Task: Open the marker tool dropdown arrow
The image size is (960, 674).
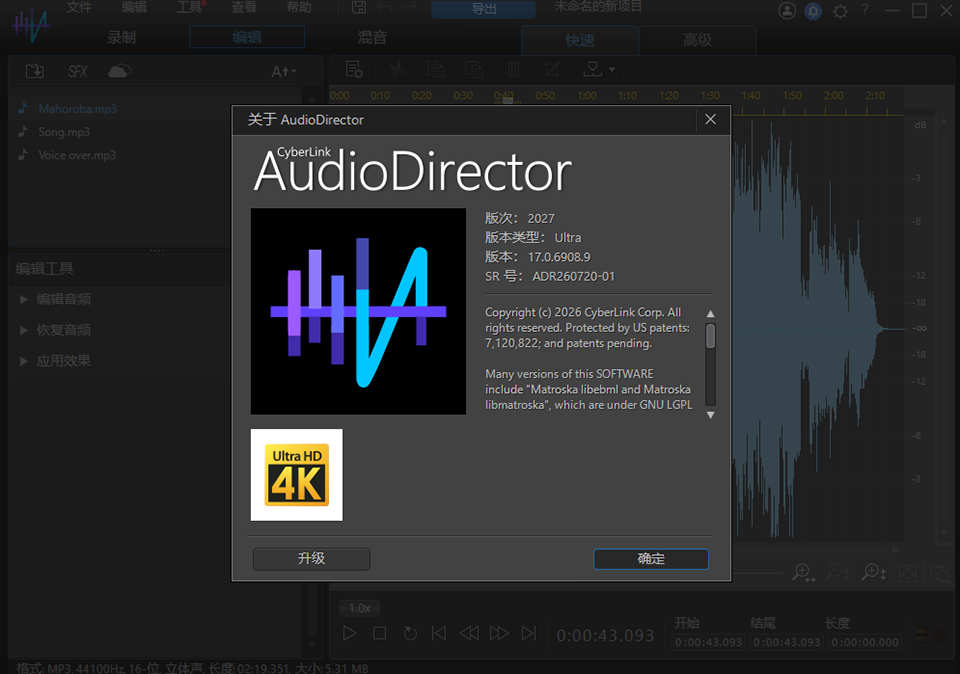Action: pyautogui.click(x=612, y=70)
